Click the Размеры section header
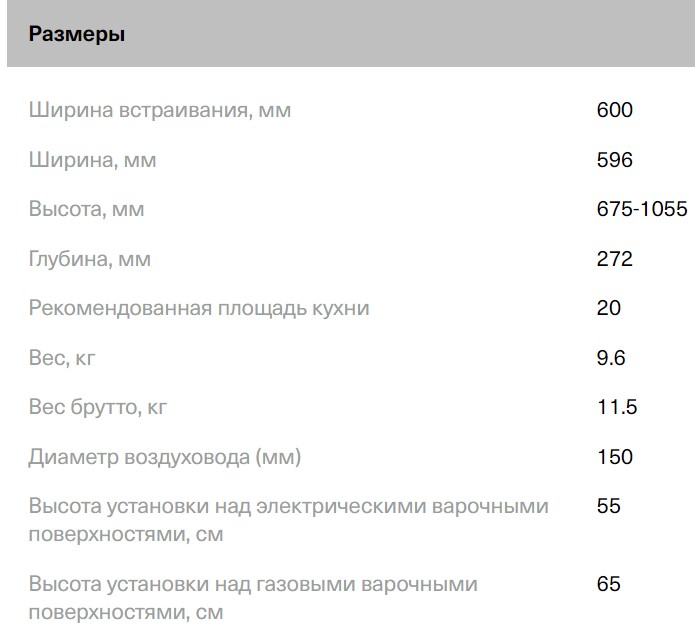Screen dimensions: 695x626 tap(77, 35)
